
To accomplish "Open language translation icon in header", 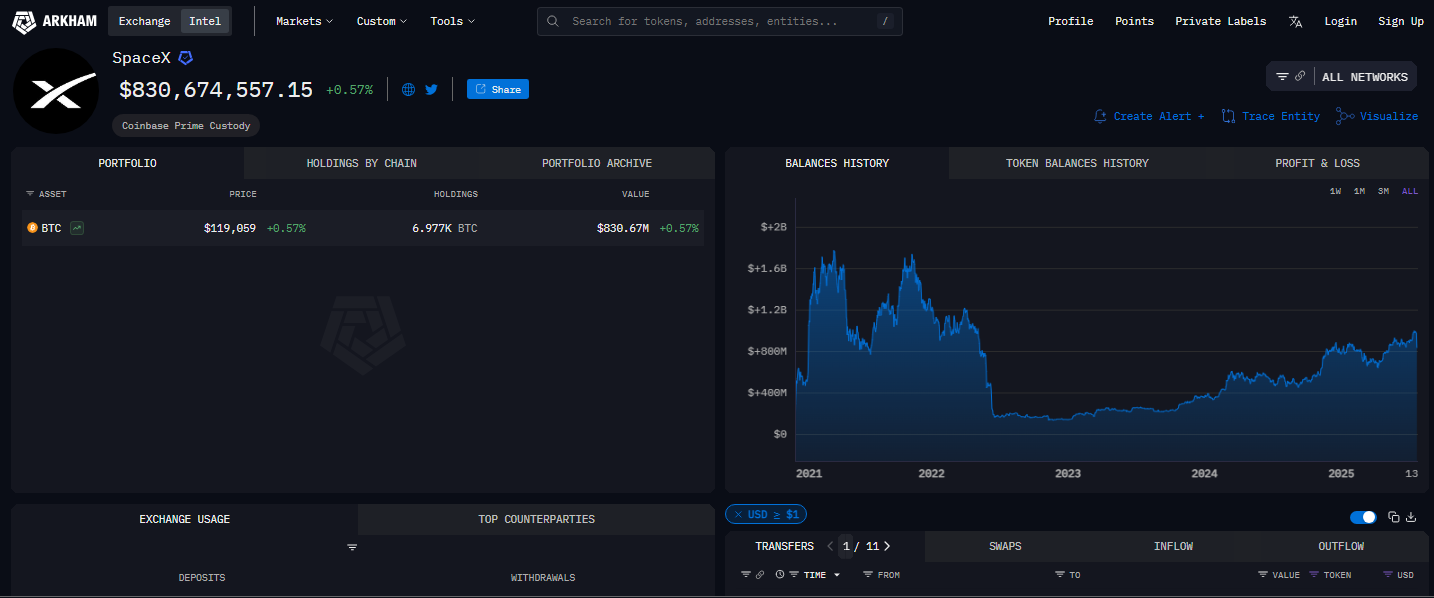I will (1295, 21).
